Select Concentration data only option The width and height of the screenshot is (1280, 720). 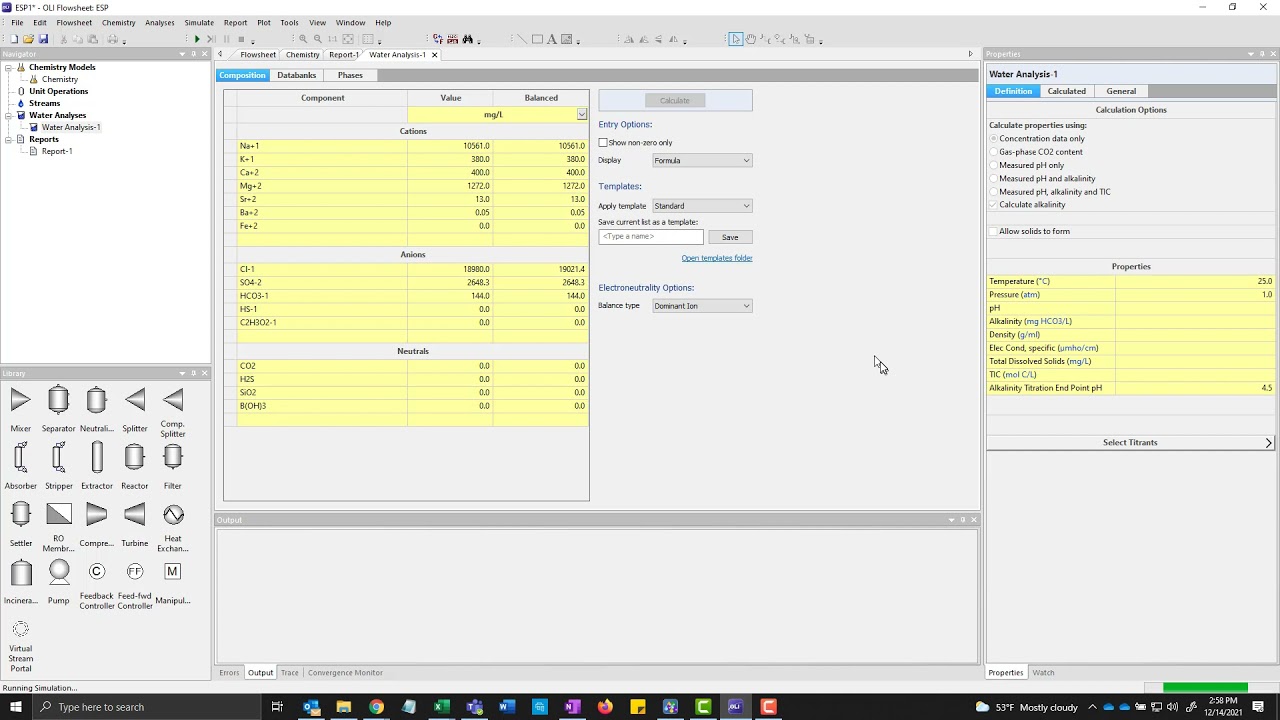(x=993, y=139)
